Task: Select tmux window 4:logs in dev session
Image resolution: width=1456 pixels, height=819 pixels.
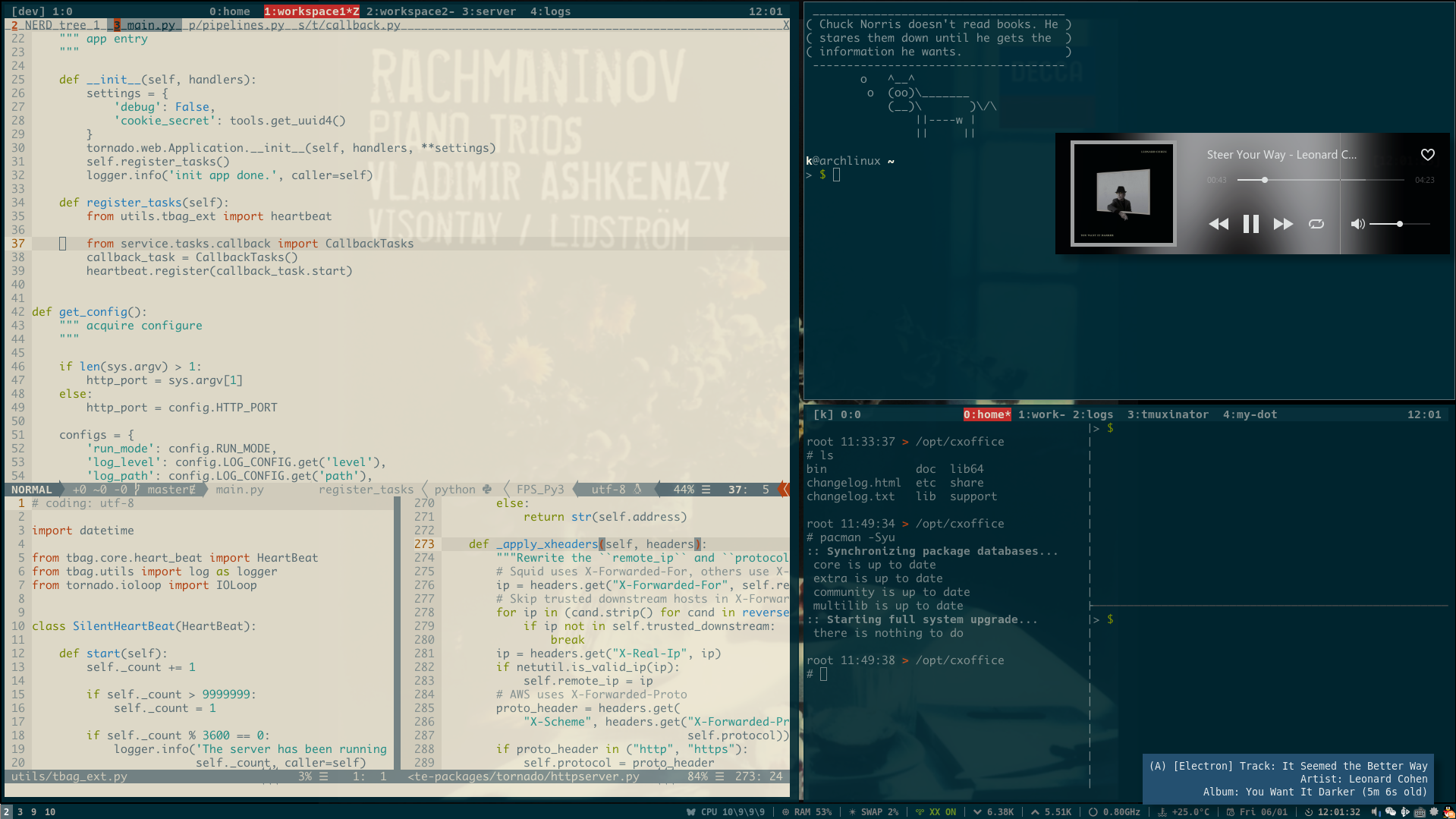Action: [550, 11]
